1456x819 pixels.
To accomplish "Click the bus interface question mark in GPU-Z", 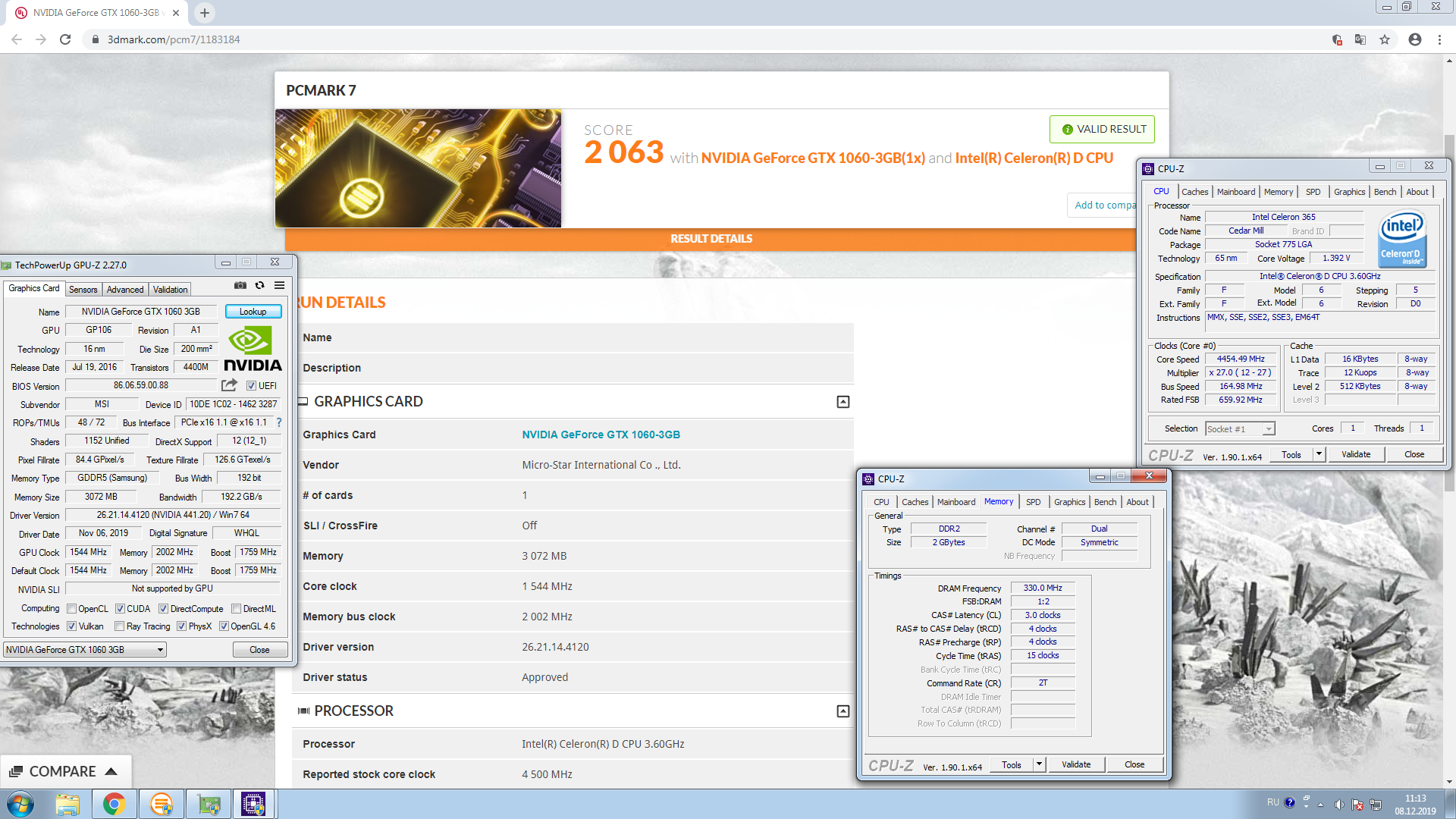I will 279,422.
